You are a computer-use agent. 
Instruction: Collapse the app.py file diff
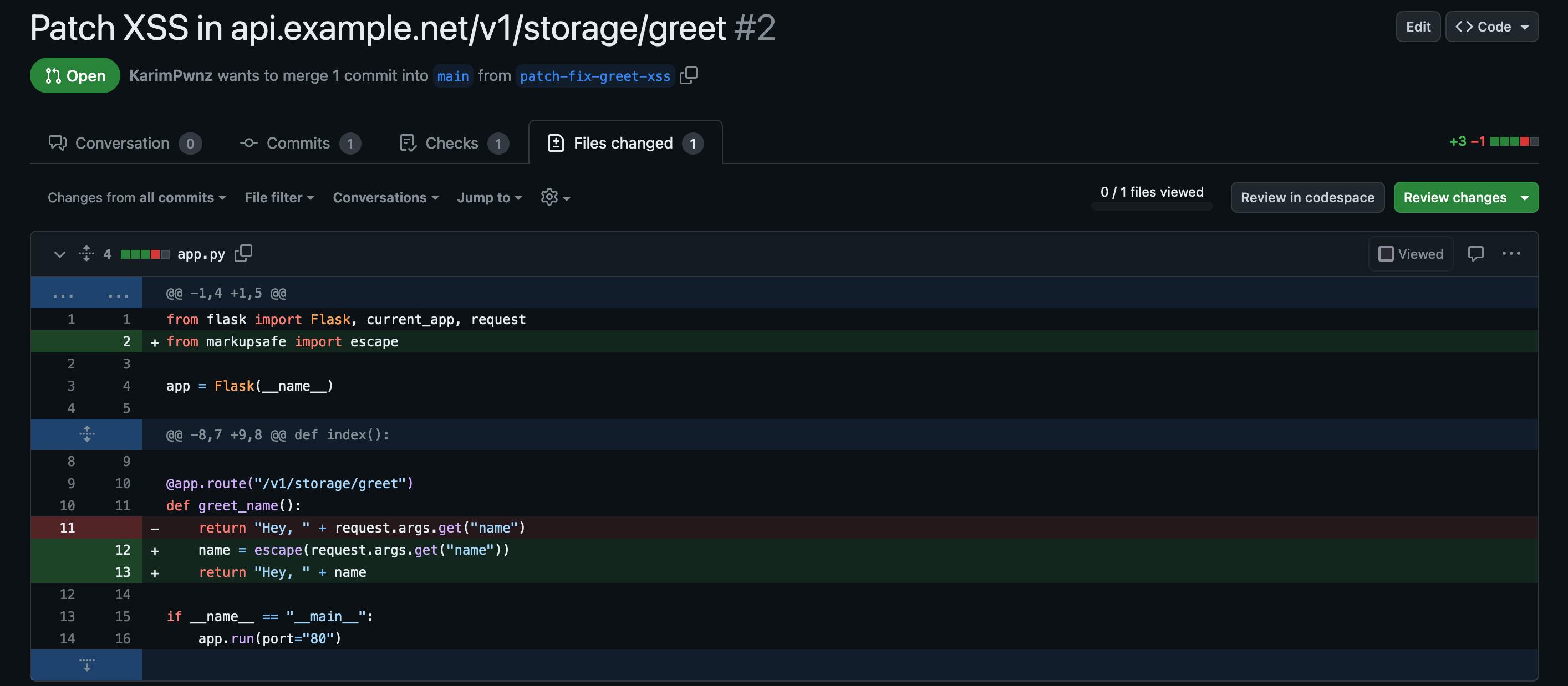point(59,254)
